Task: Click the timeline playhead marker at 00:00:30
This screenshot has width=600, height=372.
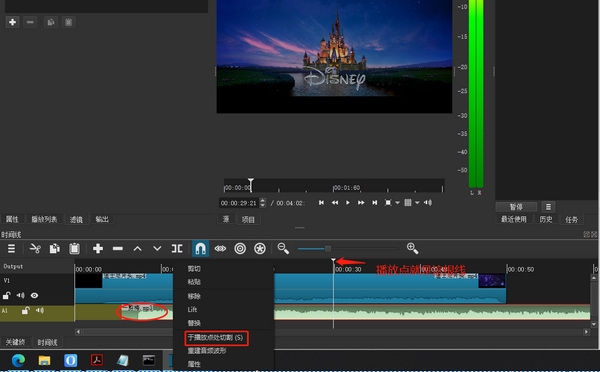Action: point(333,261)
